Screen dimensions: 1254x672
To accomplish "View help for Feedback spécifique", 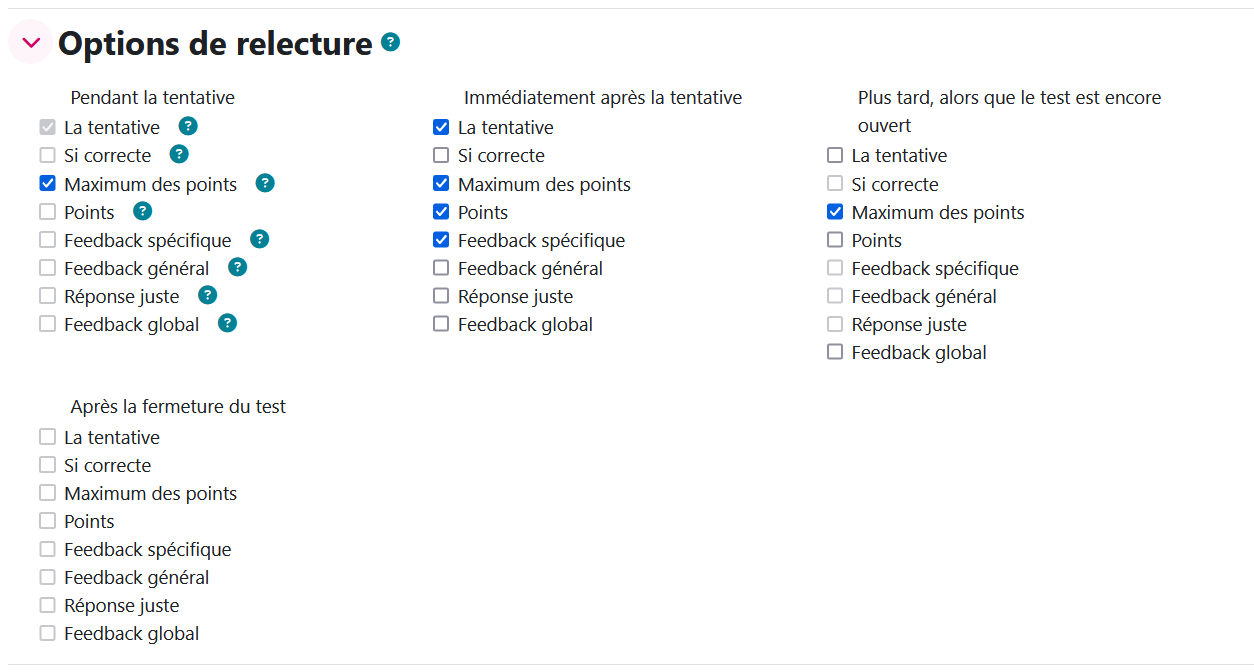I will coord(259,239).
